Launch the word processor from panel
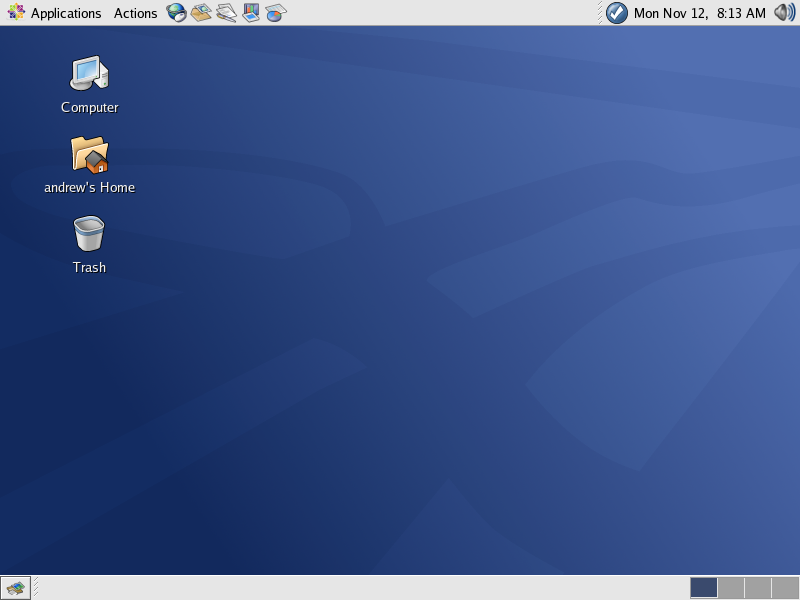Image resolution: width=800 pixels, height=600 pixels. 227,13
